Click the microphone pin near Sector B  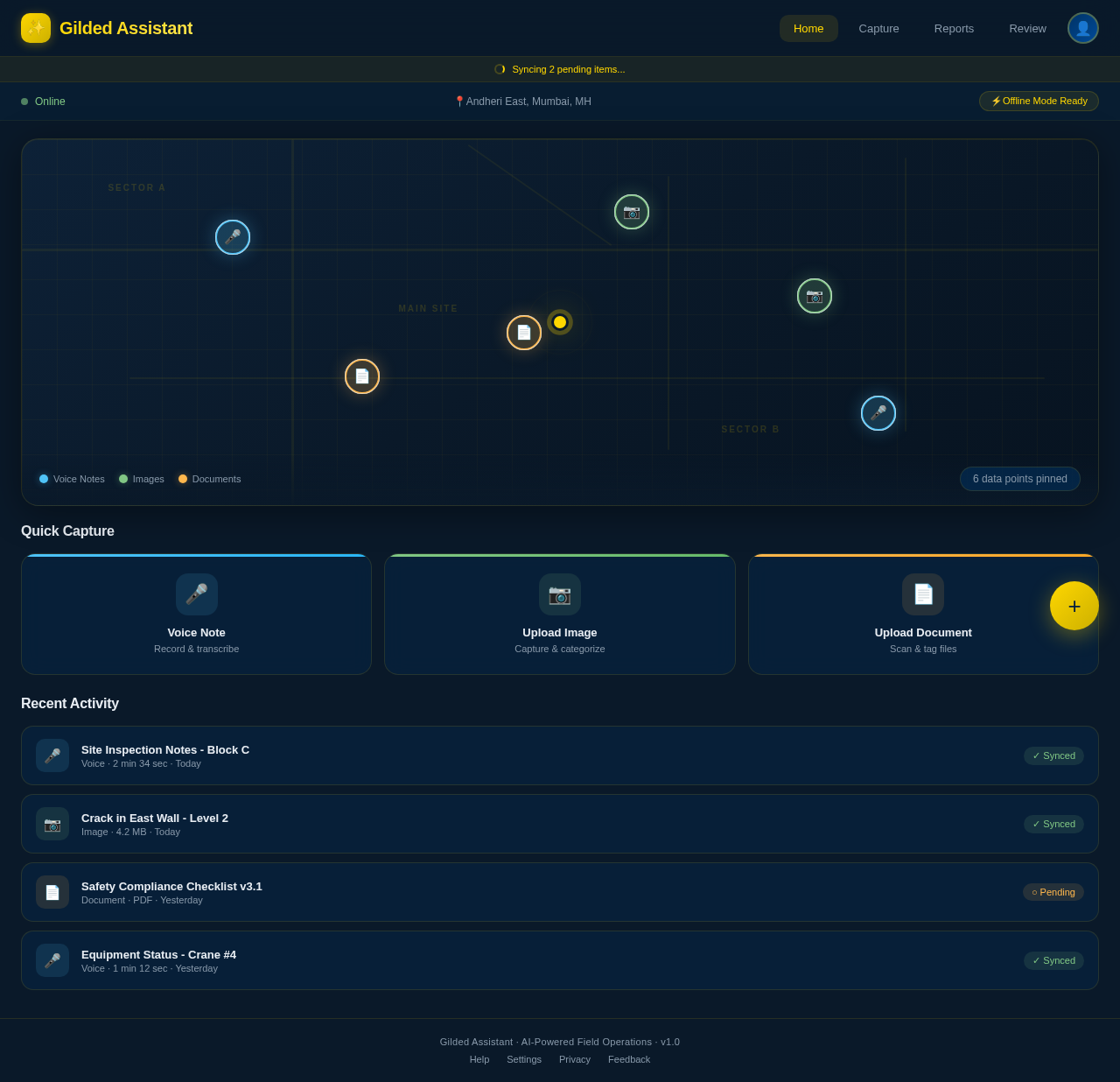pyautogui.click(x=878, y=413)
